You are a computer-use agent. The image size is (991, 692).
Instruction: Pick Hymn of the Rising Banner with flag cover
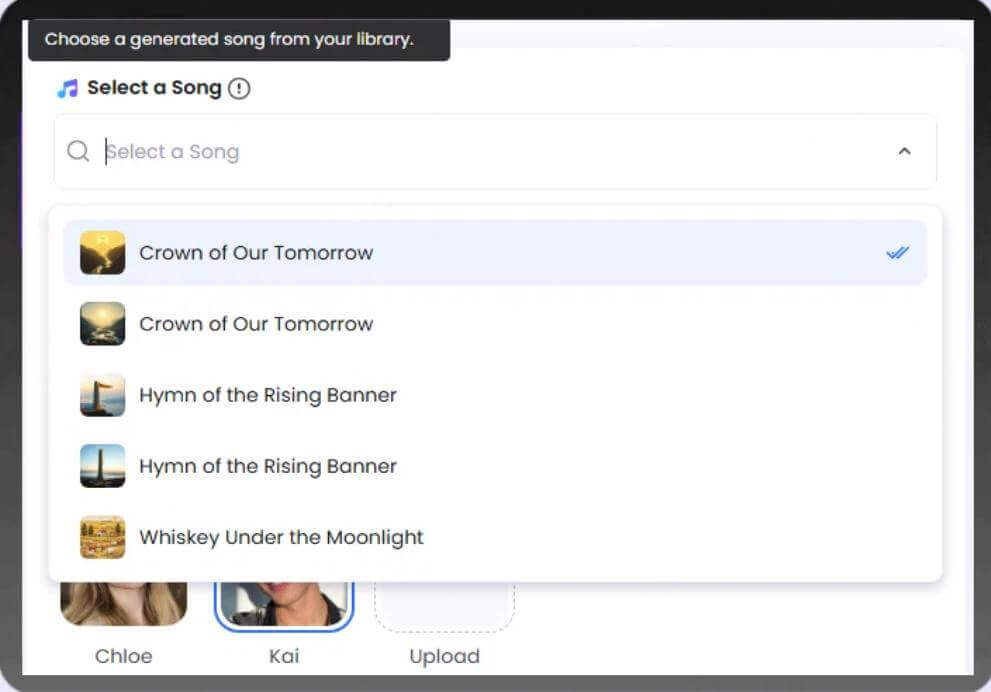pos(268,395)
